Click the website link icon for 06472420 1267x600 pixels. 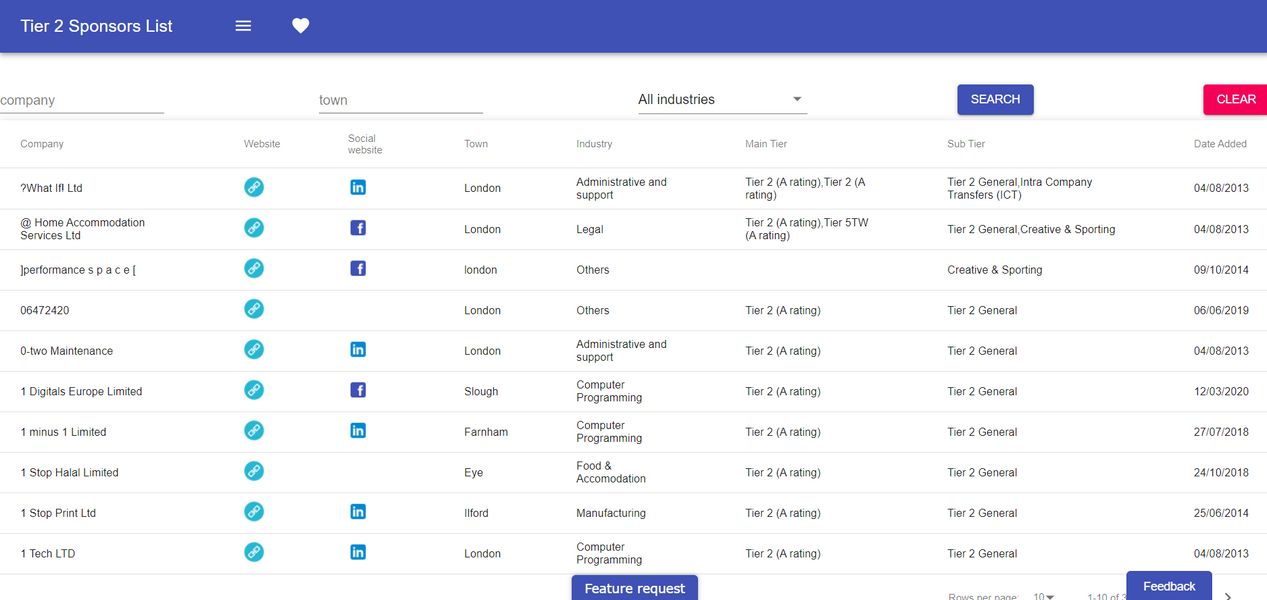[254, 308]
